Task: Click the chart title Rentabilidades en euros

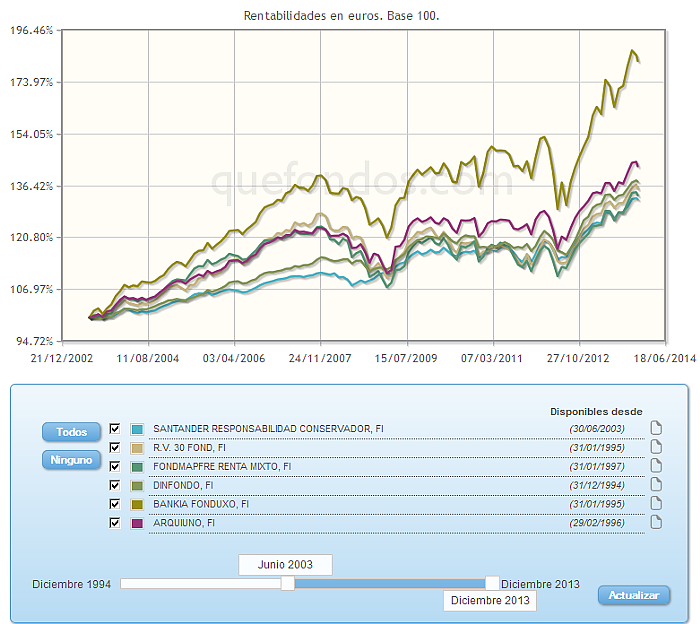Action: point(342,16)
